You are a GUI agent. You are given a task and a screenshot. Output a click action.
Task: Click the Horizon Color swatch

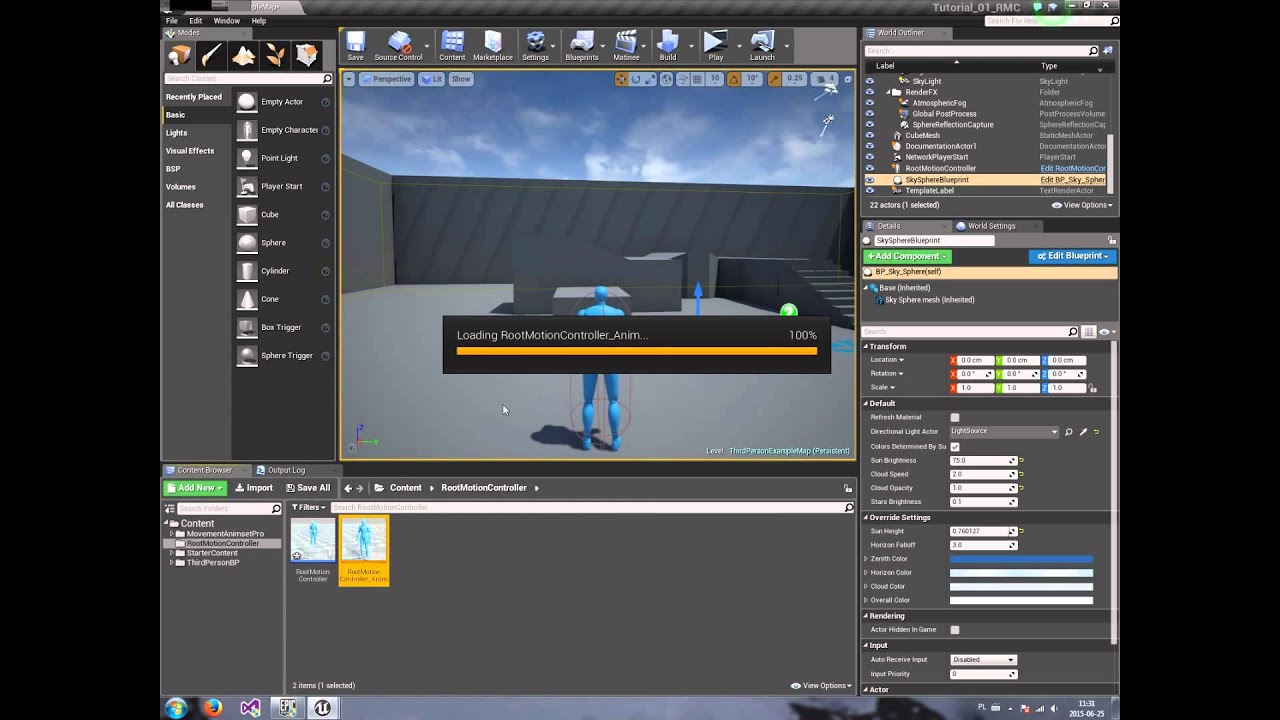click(1021, 573)
